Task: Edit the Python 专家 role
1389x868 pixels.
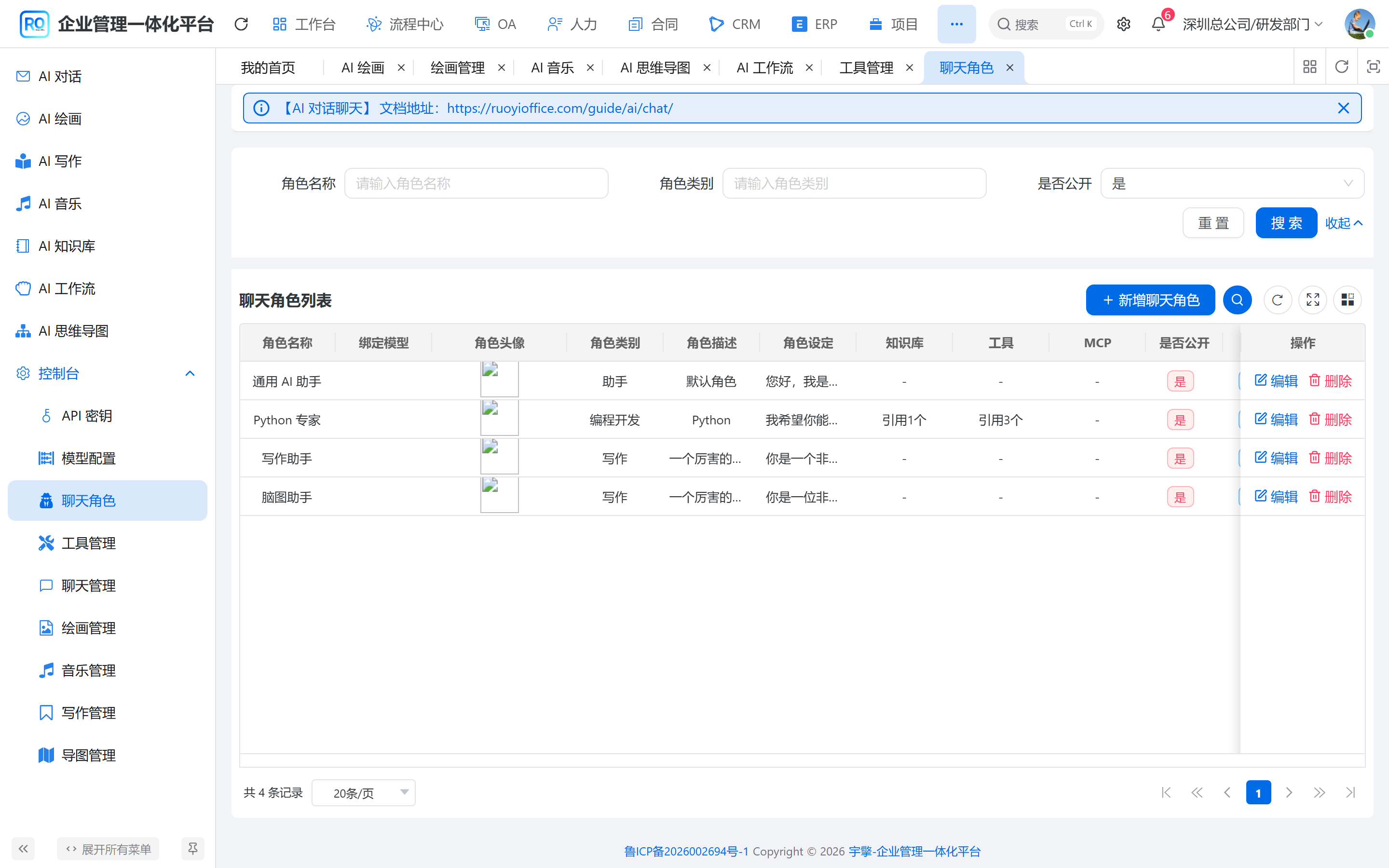Action: point(1276,420)
